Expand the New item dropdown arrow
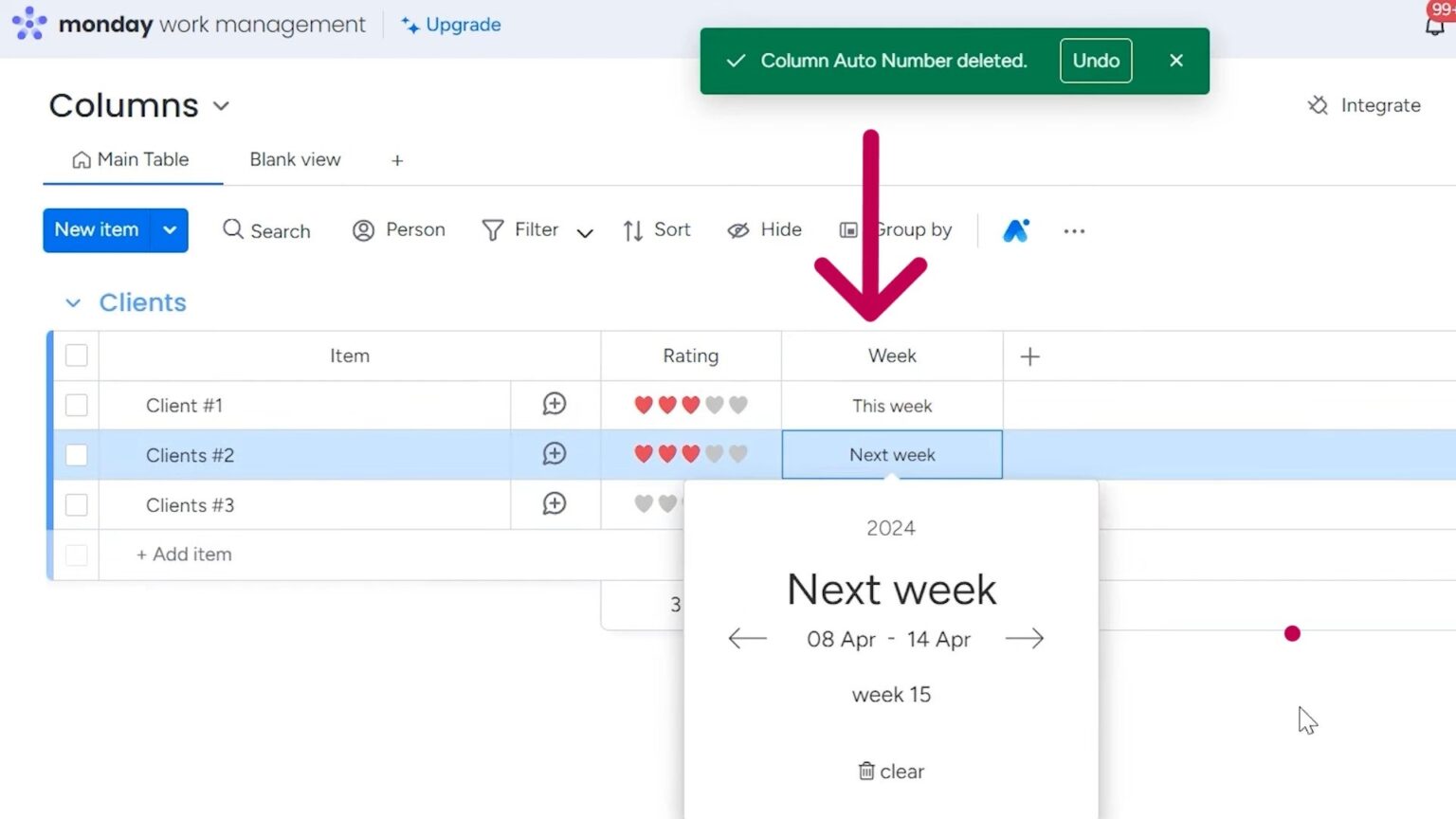 [x=170, y=230]
